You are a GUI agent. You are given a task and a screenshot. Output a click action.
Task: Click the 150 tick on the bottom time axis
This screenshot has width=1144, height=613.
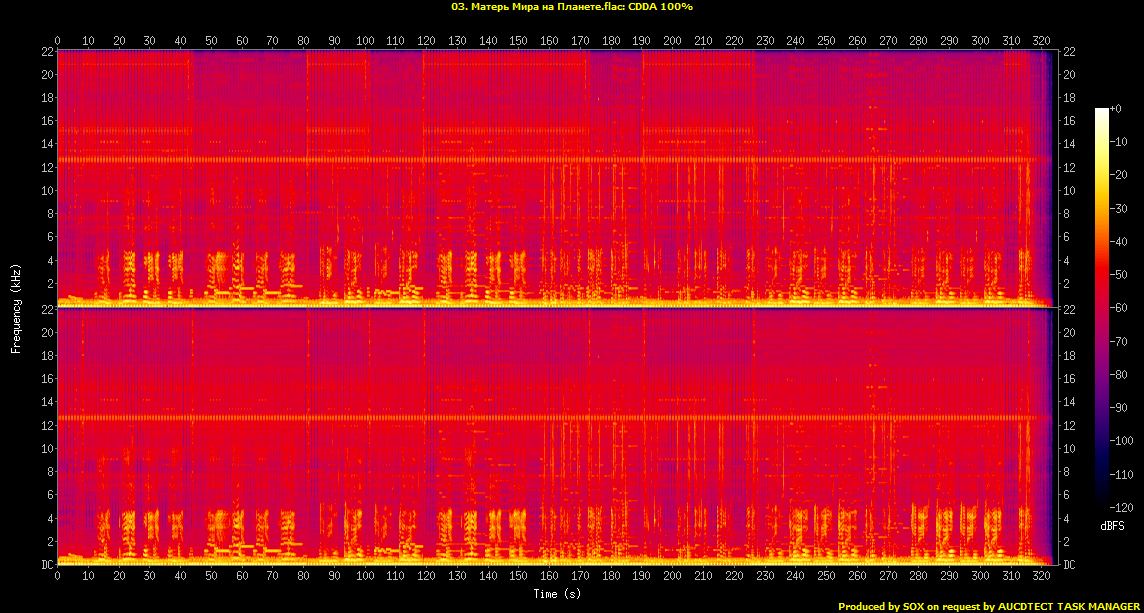518,577
